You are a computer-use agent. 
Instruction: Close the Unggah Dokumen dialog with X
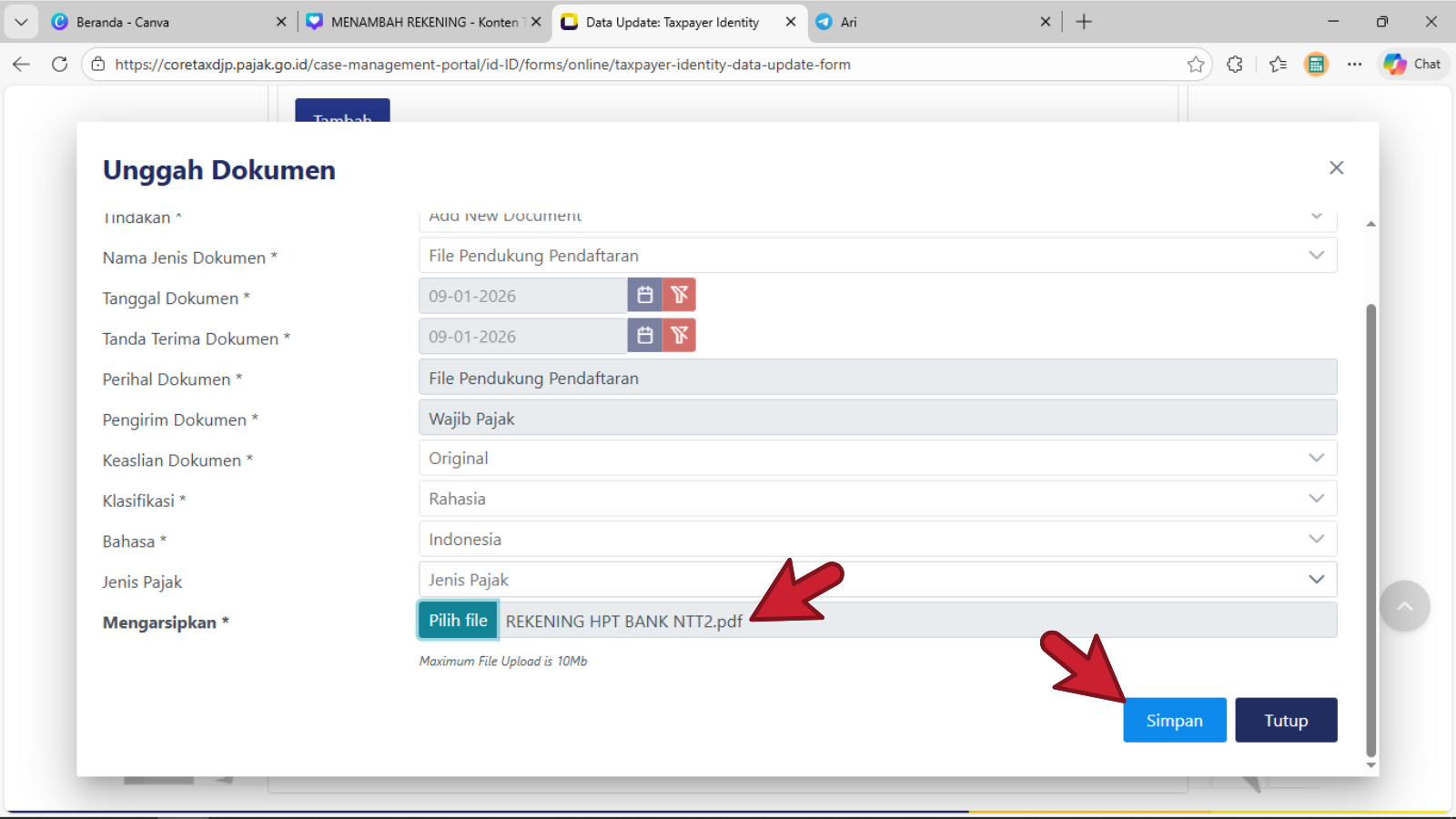pos(1336,167)
